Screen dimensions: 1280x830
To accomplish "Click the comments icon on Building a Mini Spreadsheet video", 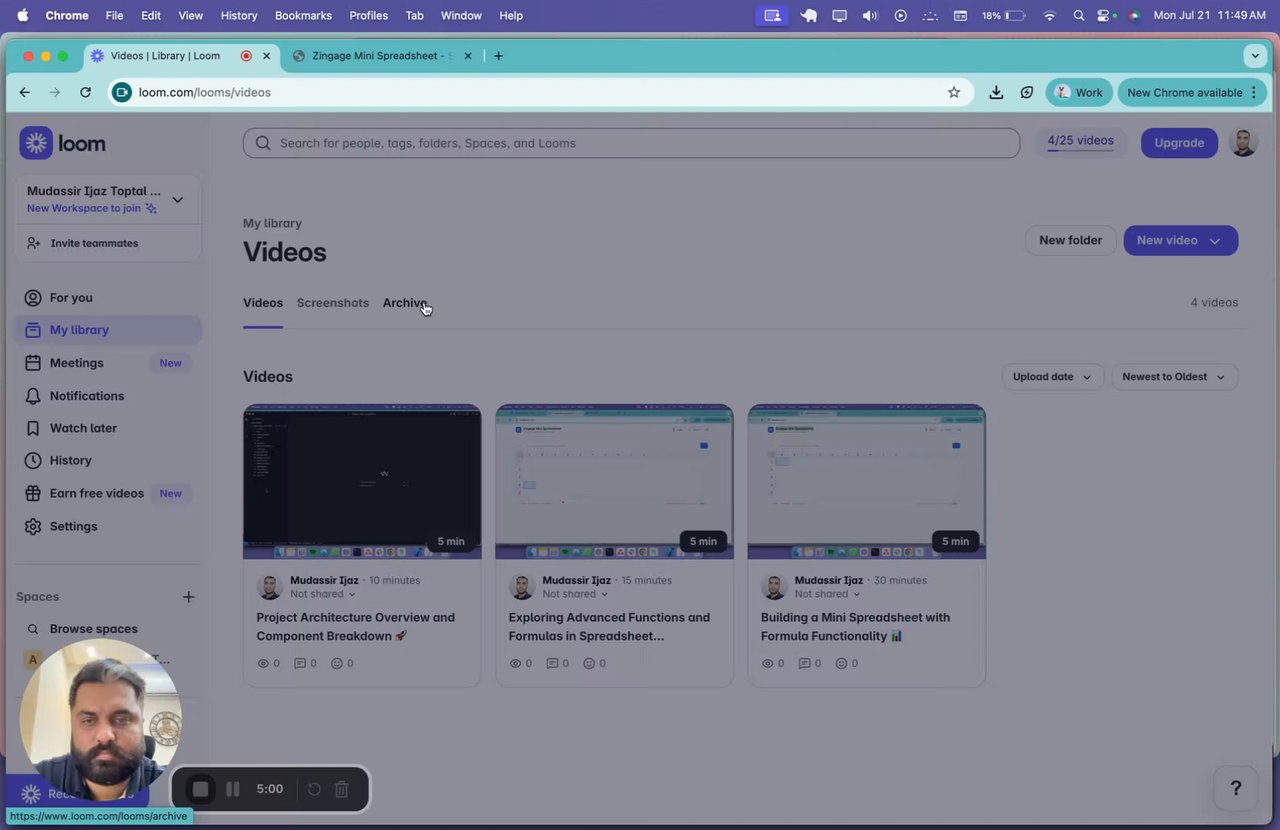I will [x=804, y=663].
